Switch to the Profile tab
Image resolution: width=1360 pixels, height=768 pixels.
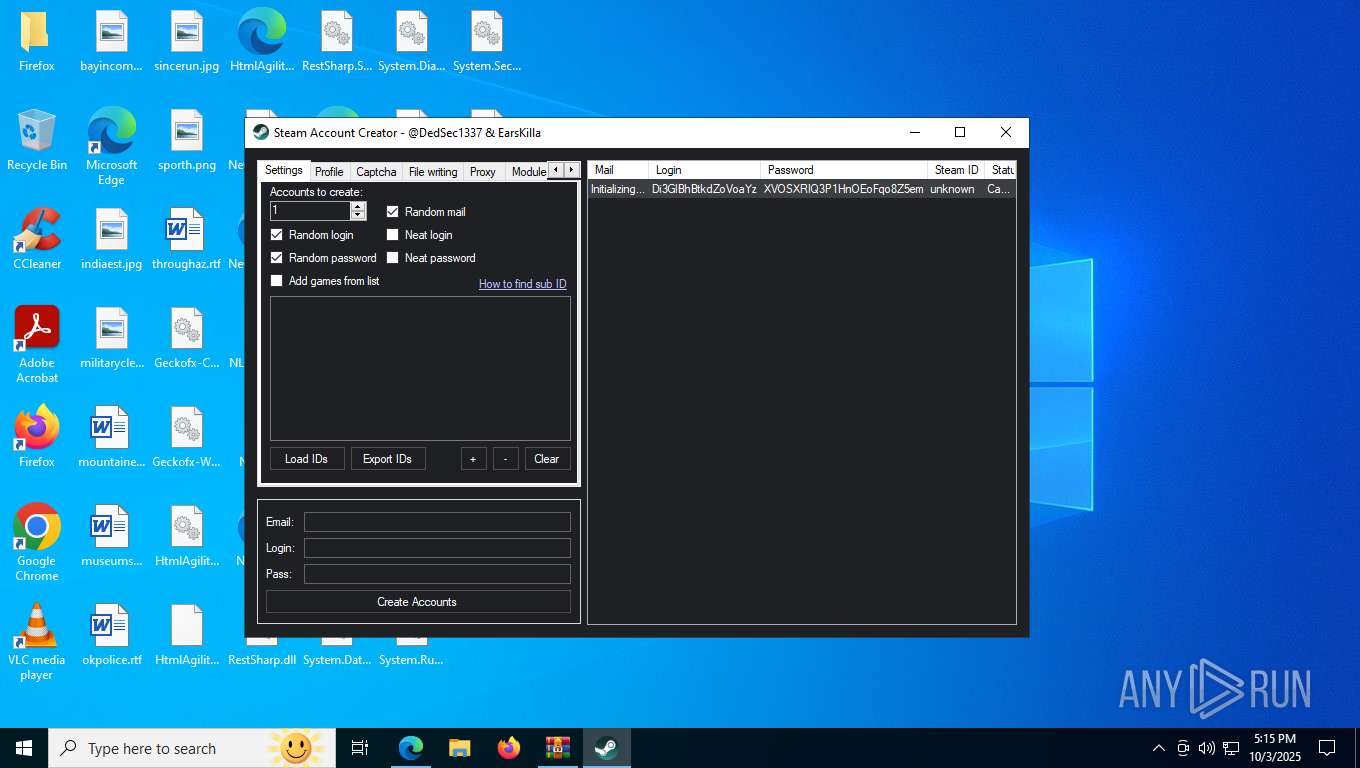click(329, 172)
